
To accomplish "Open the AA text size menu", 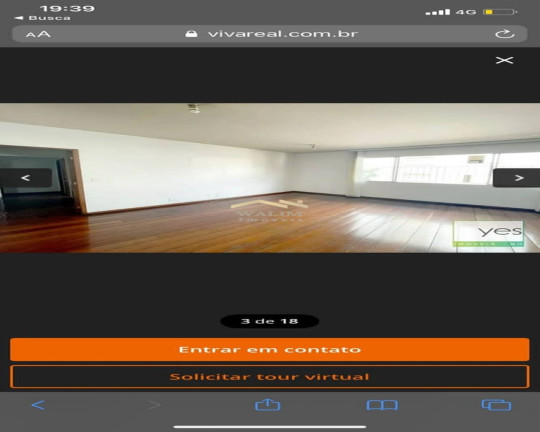I will [x=38, y=34].
